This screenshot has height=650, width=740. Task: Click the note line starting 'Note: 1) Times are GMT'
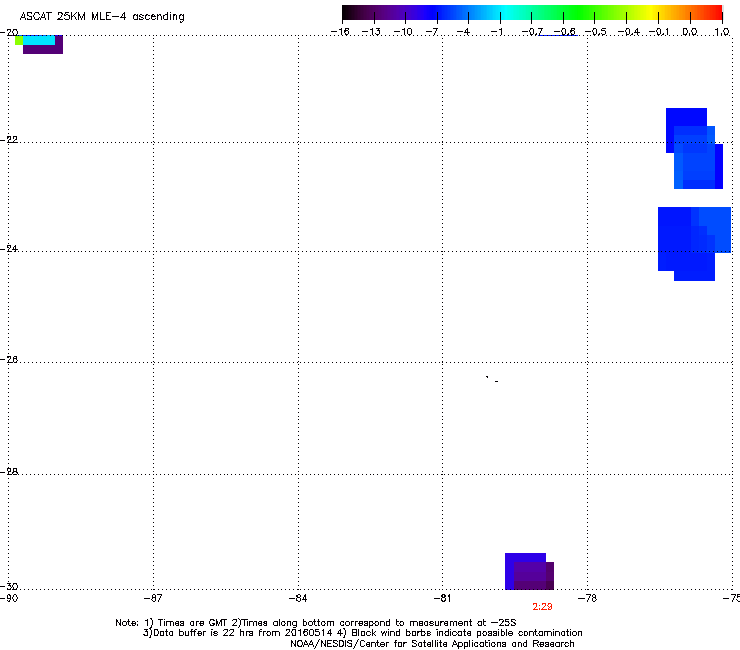point(316,623)
